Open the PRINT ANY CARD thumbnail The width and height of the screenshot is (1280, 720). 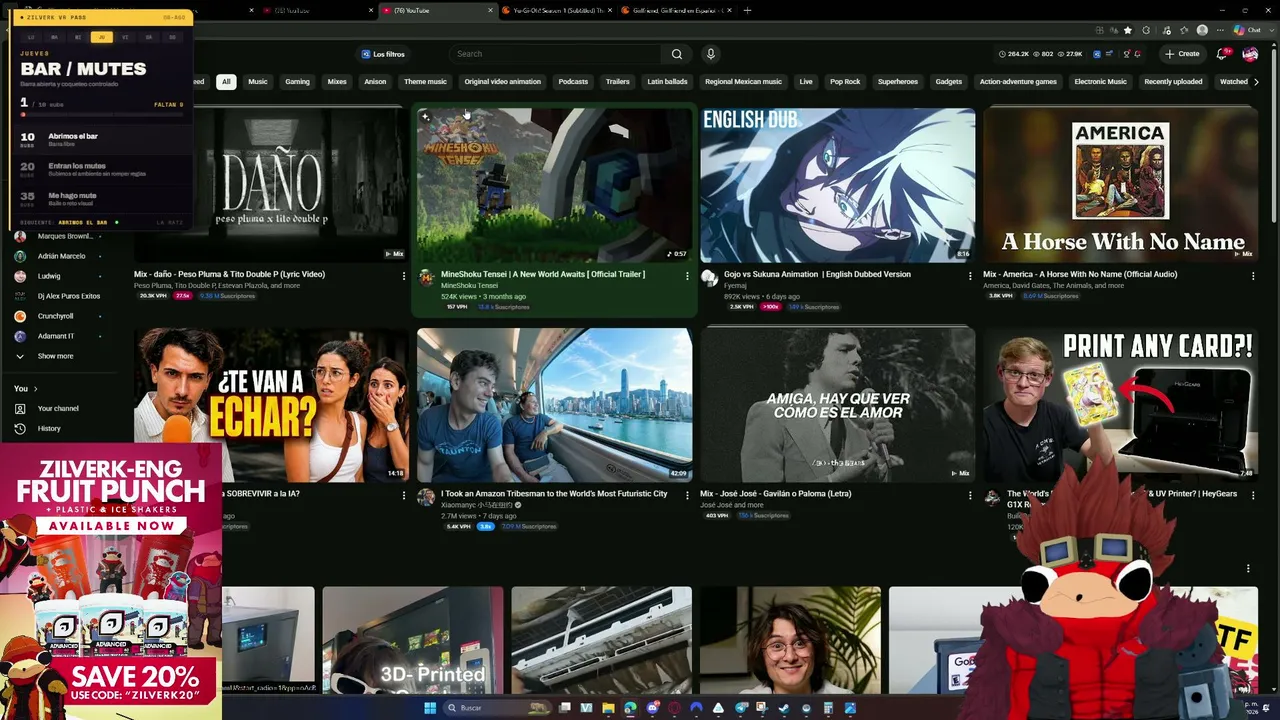click(x=1121, y=405)
